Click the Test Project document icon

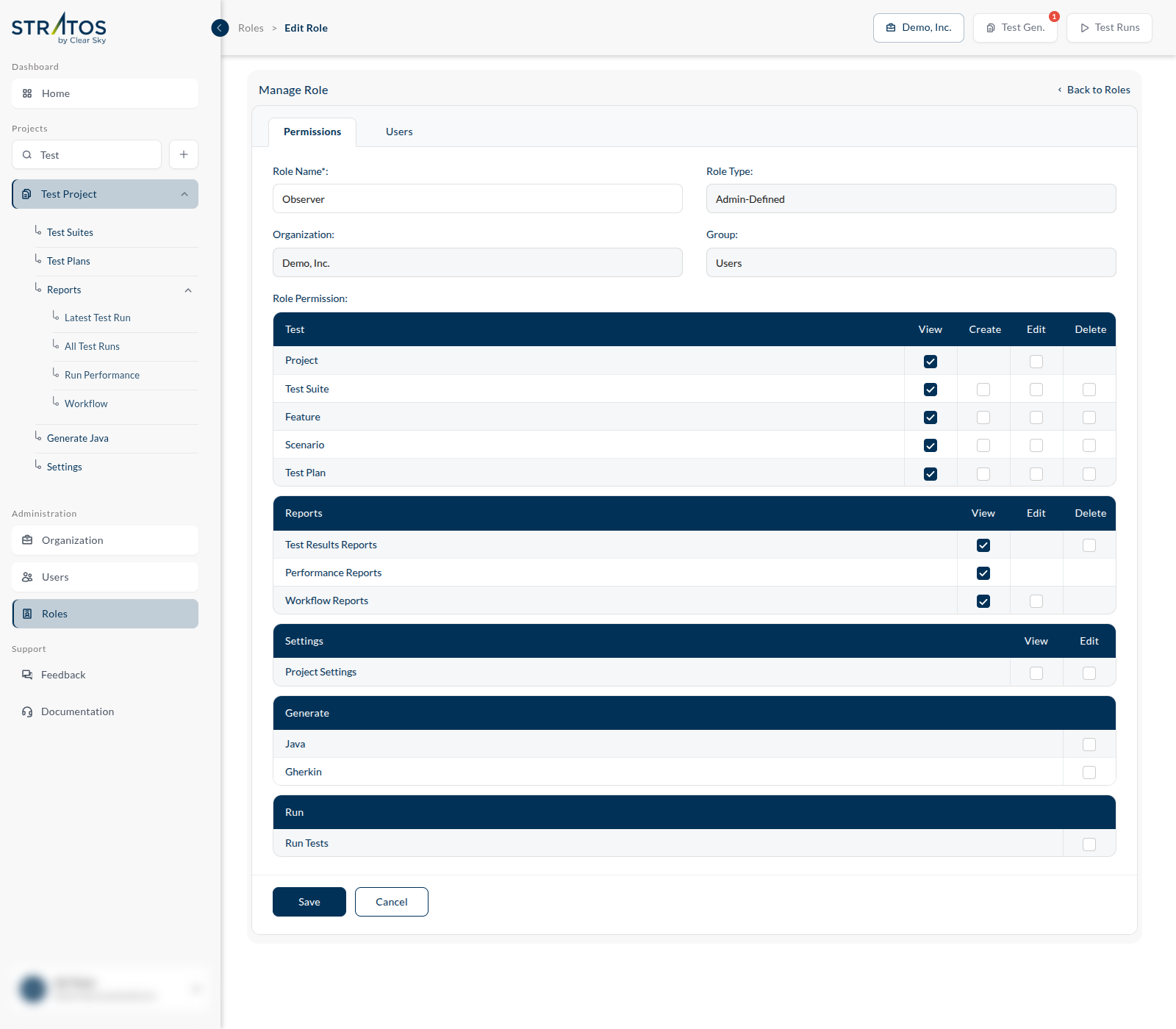[x=26, y=194]
